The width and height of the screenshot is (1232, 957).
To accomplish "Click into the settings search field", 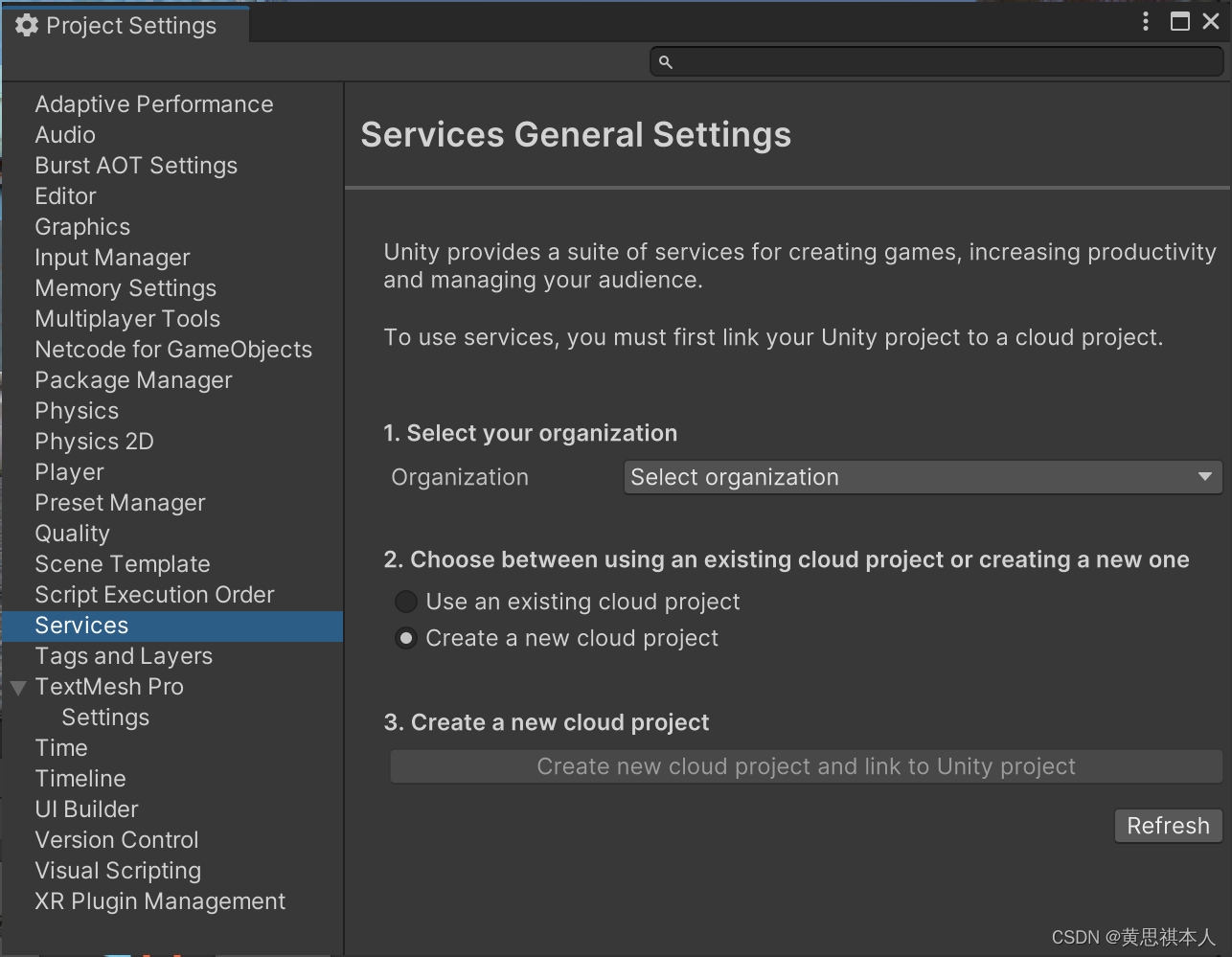I will point(937,62).
